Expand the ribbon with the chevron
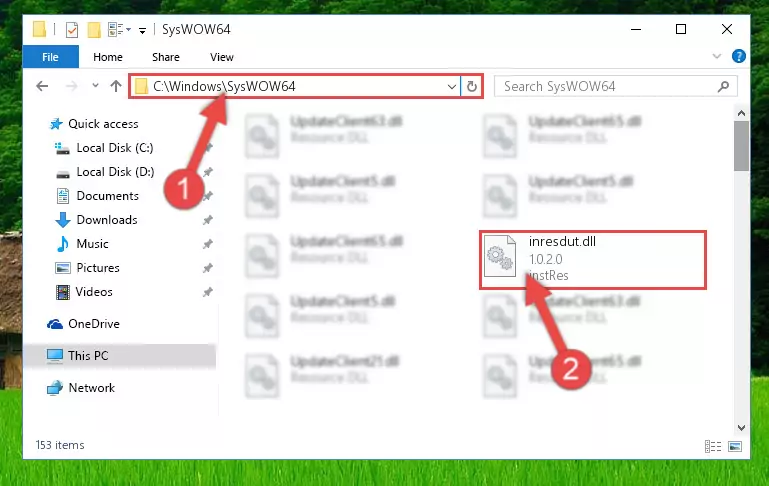 (717, 56)
